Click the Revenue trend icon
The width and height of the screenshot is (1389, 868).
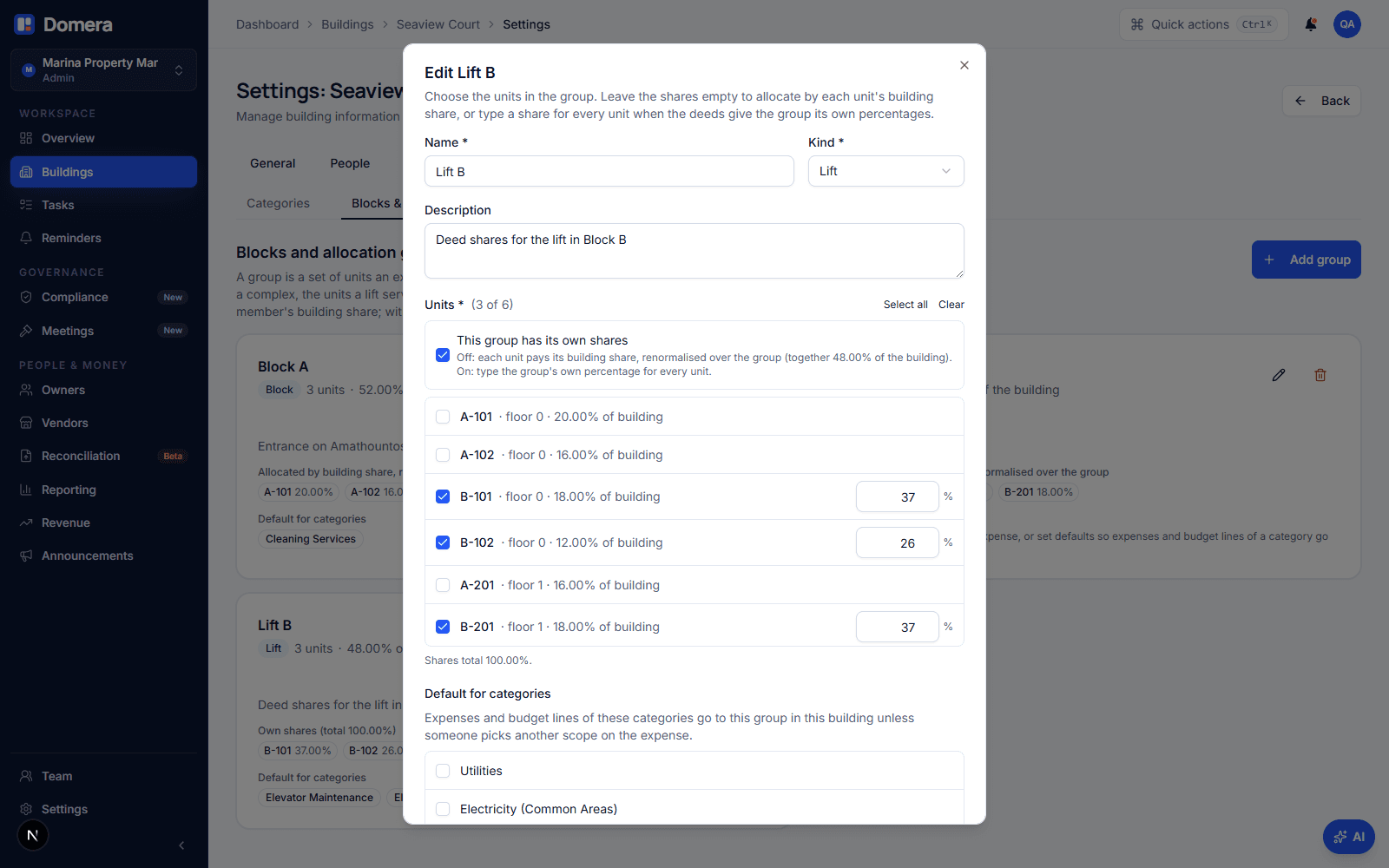(x=26, y=523)
